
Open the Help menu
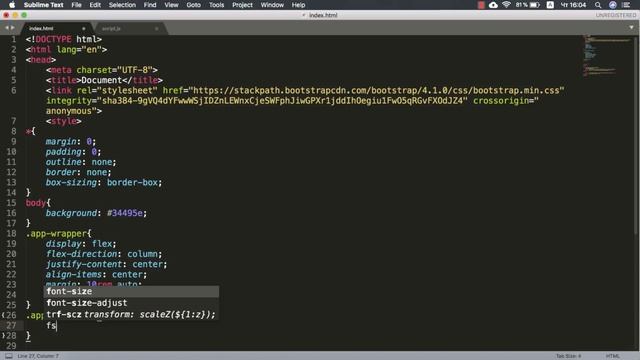tap(298, 5)
